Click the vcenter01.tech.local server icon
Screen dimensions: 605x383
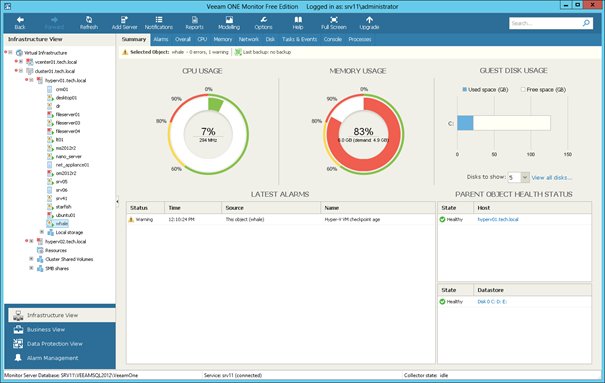(30, 62)
